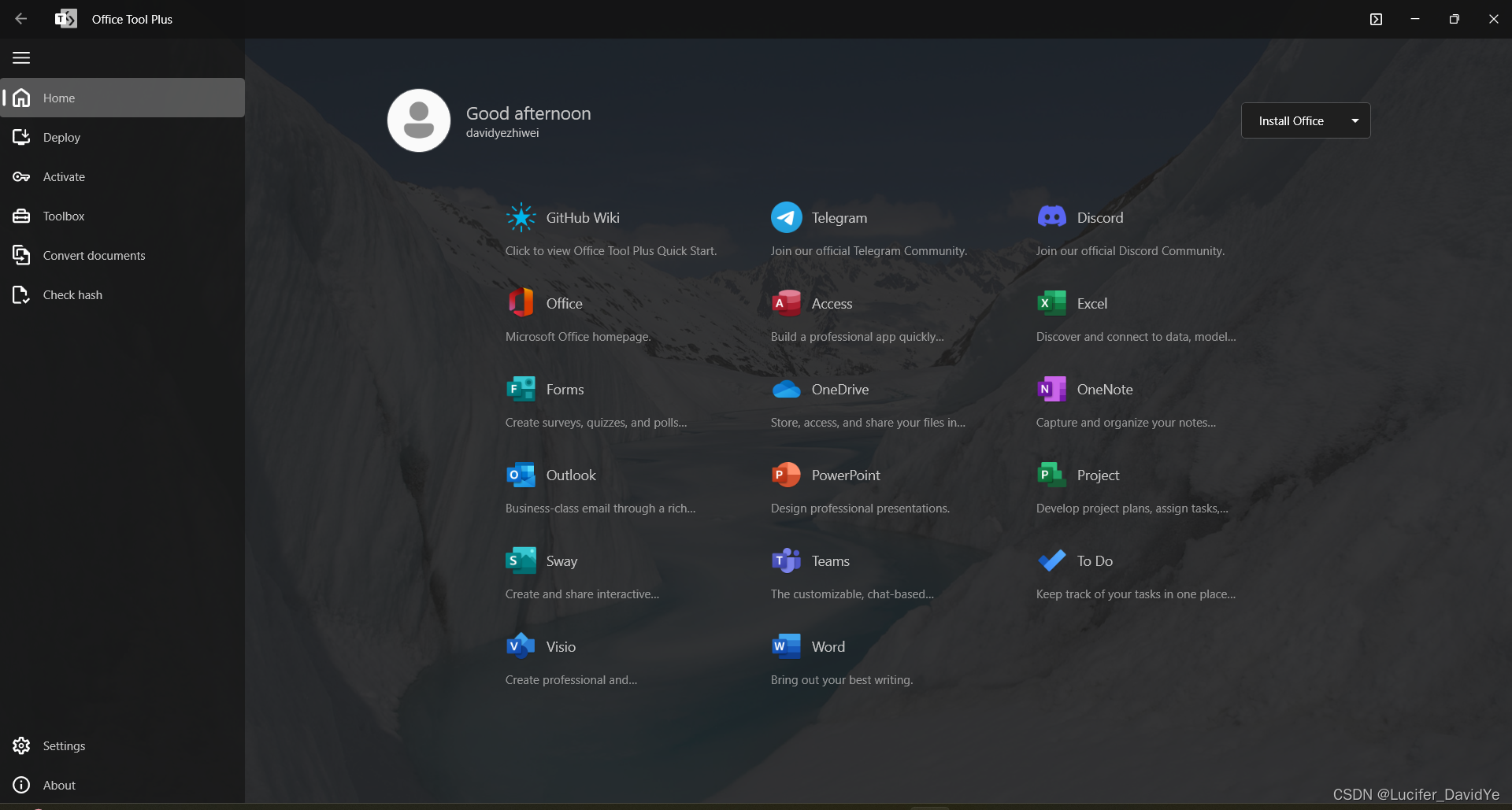Click the Office app icon

pyautogui.click(x=521, y=303)
